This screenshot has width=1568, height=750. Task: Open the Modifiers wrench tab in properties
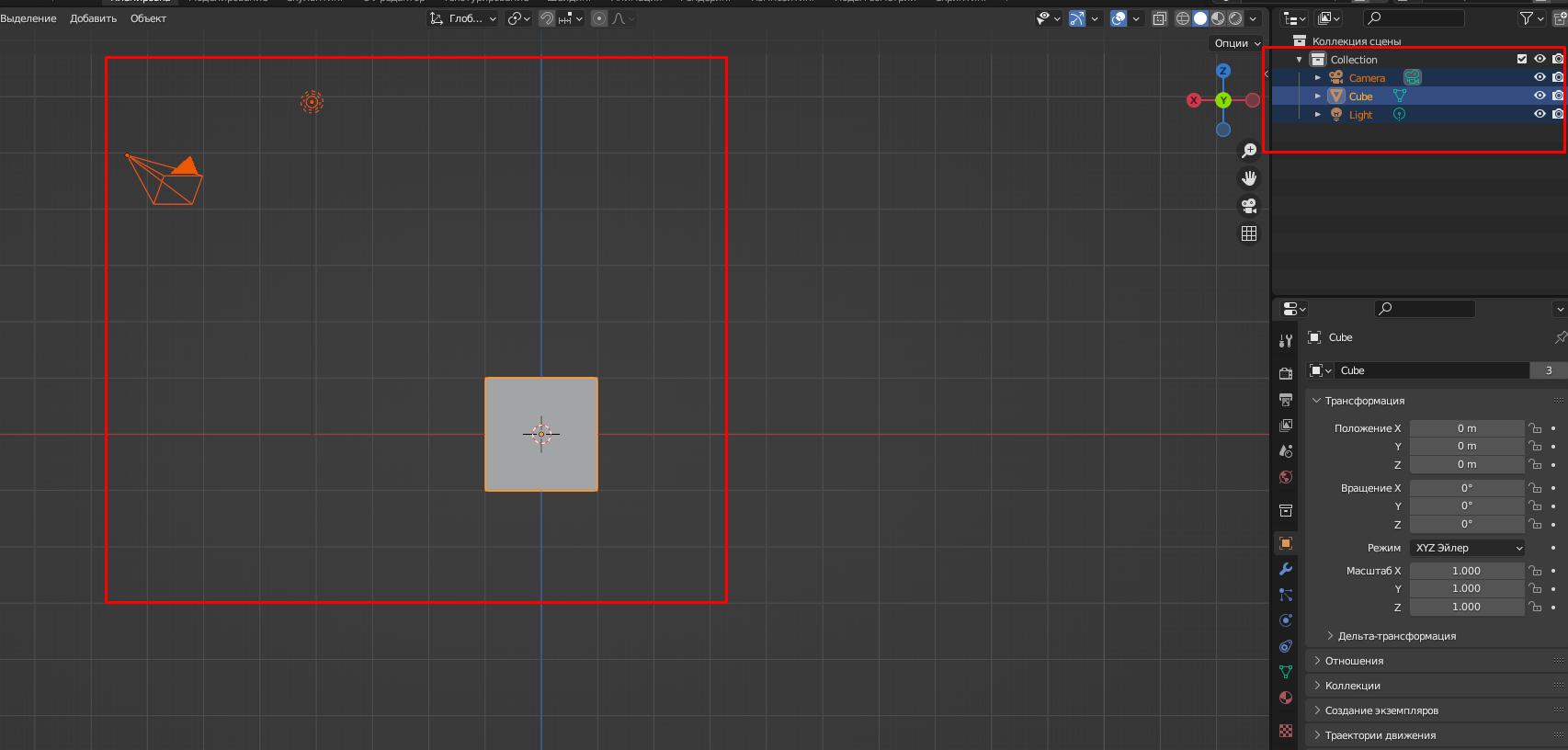tap(1286, 569)
